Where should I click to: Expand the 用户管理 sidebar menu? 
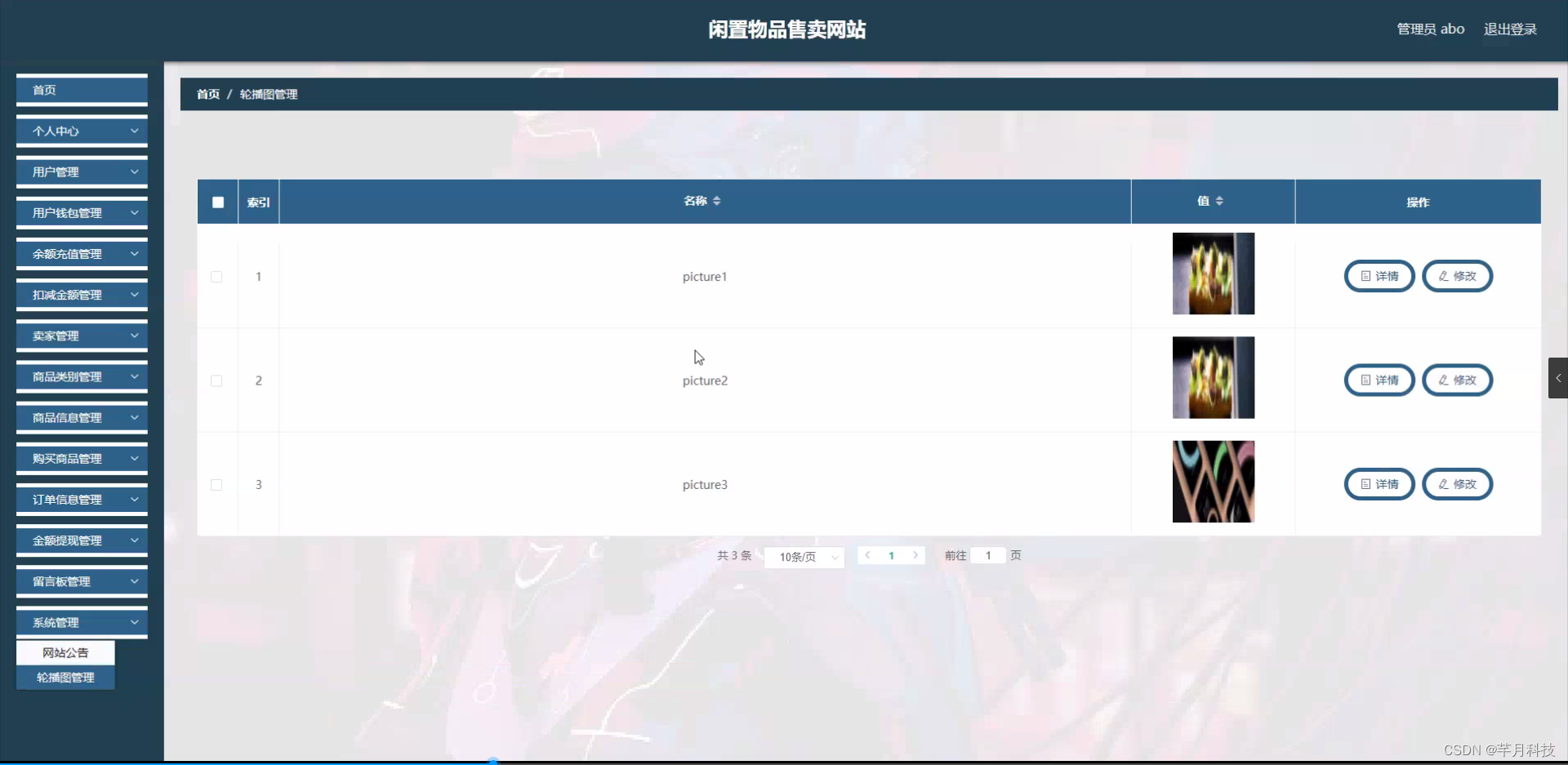(81, 171)
